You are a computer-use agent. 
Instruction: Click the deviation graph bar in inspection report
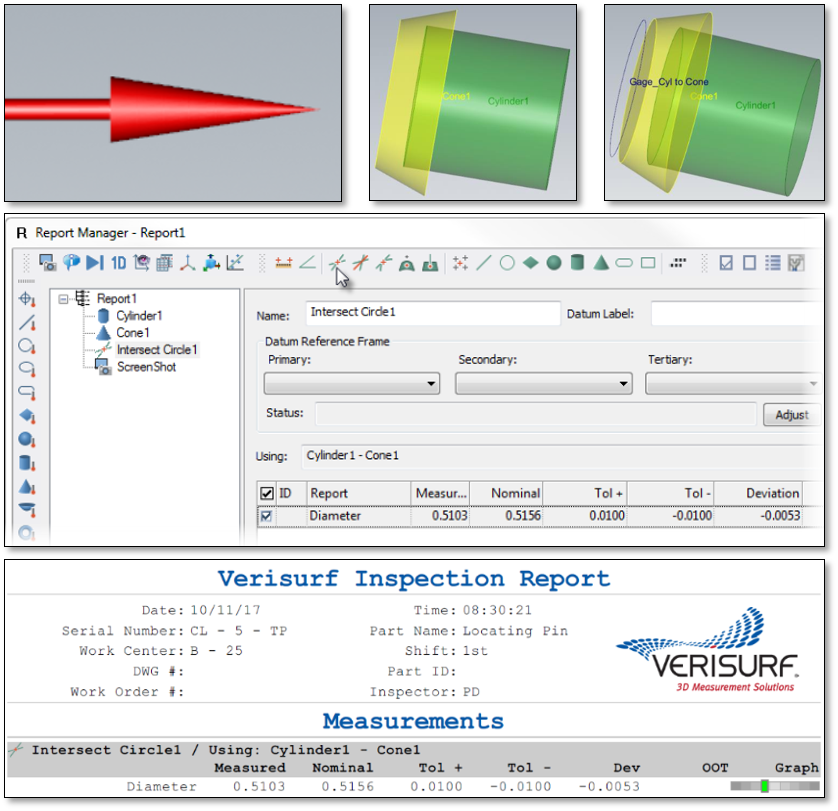click(774, 786)
